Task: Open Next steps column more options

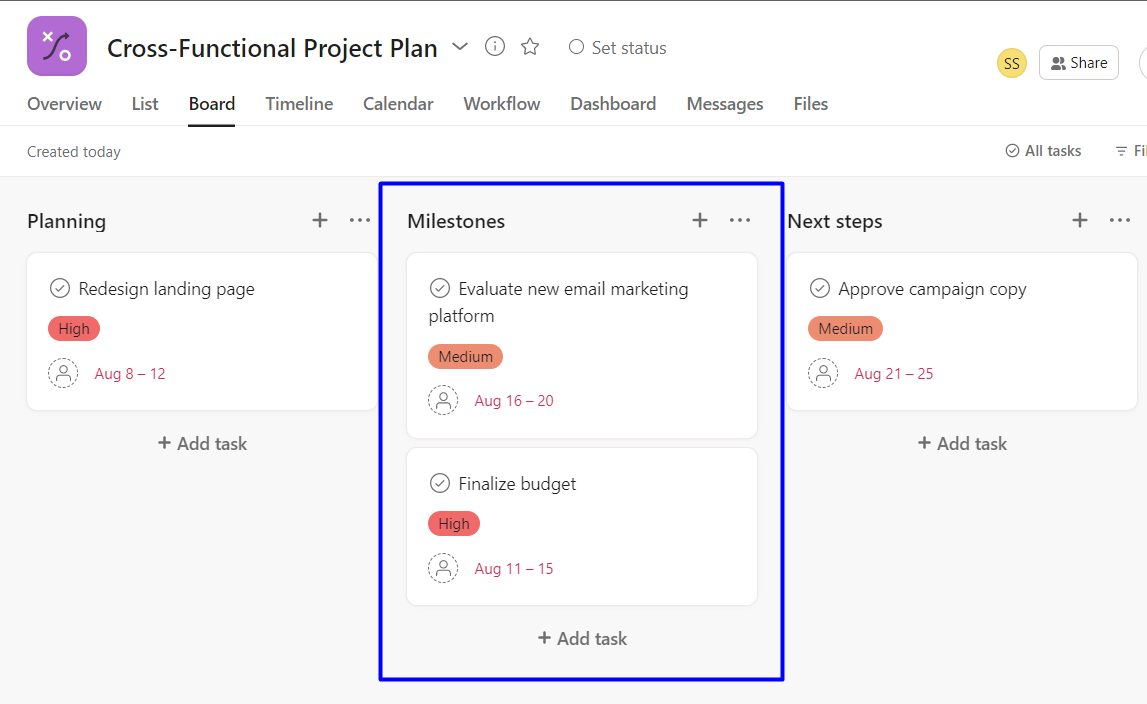Action: 1120,220
